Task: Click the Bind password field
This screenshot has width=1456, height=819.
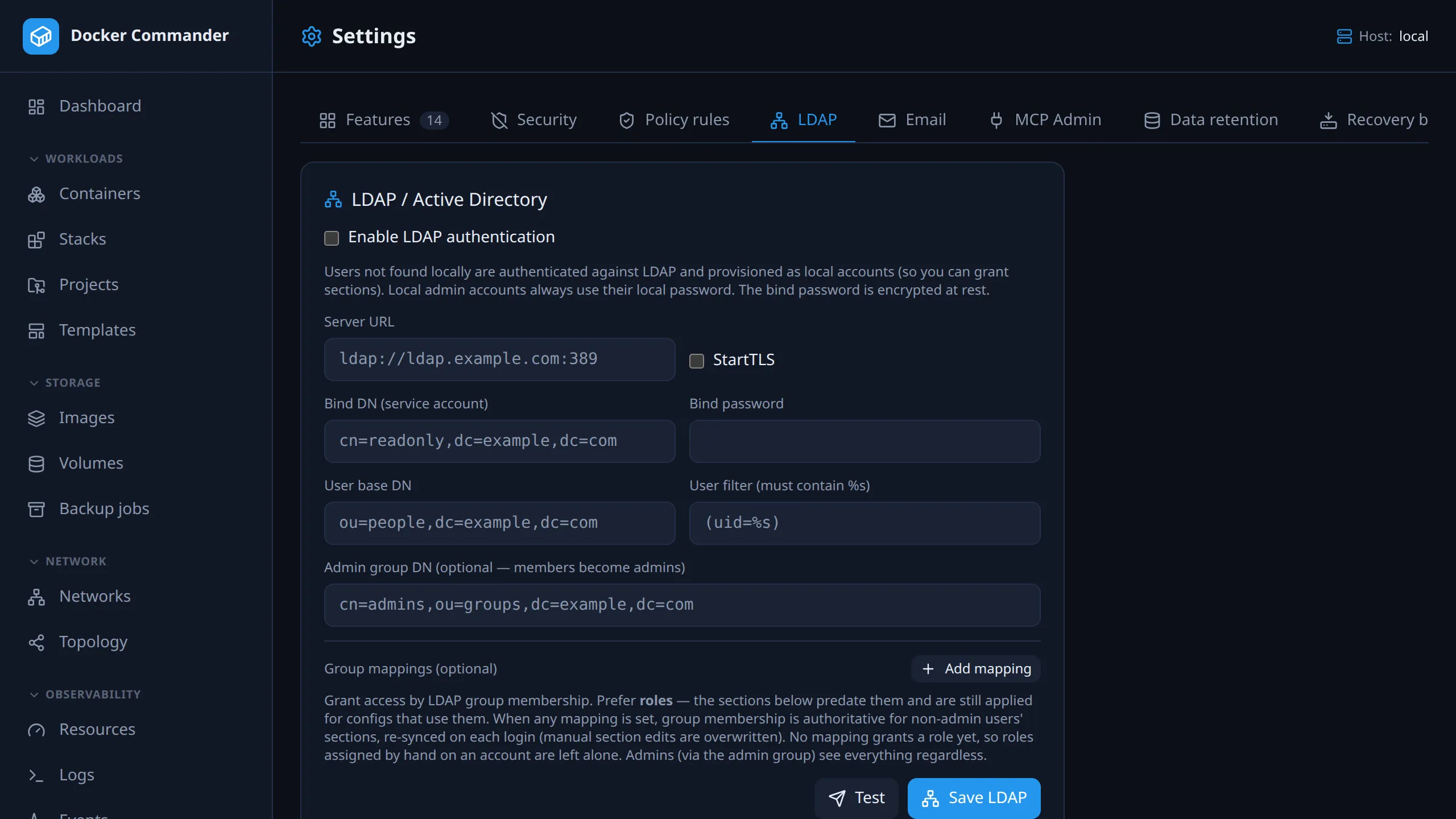Action: click(x=865, y=441)
